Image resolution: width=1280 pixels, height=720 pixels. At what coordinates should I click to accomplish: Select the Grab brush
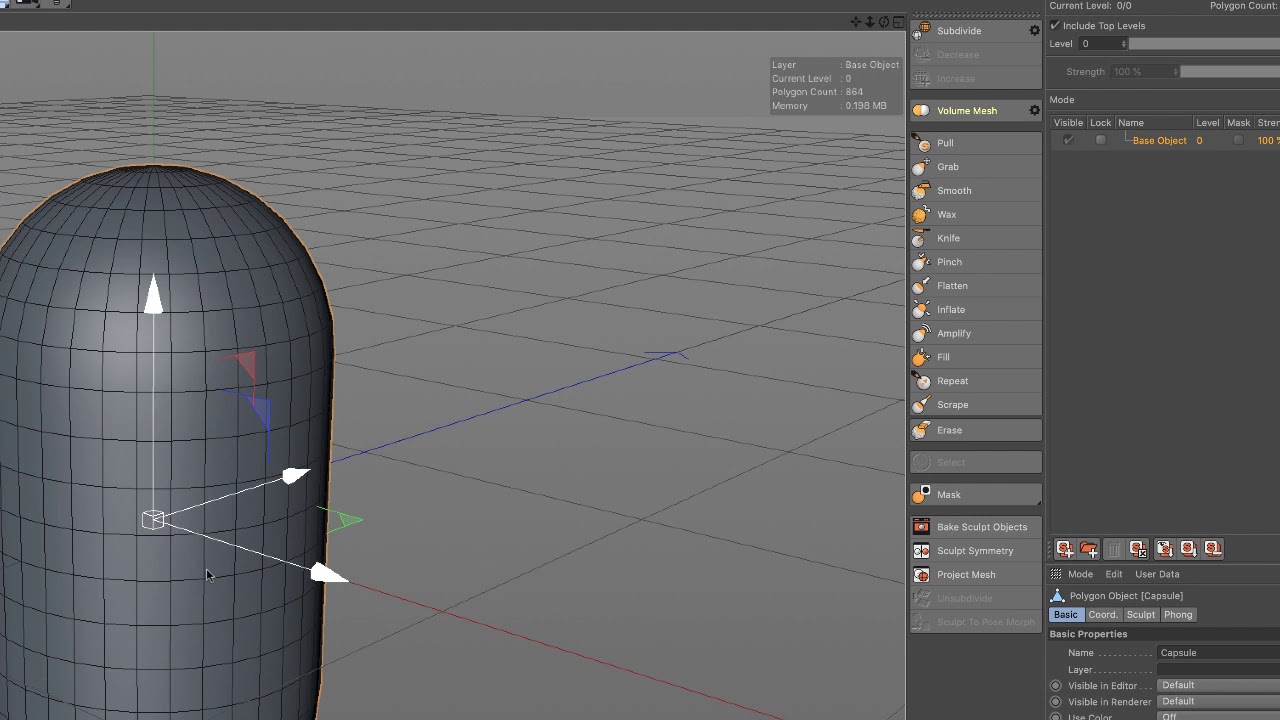click(976, 167)
